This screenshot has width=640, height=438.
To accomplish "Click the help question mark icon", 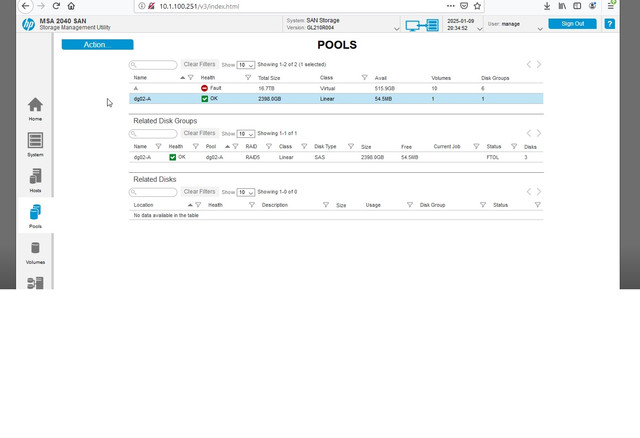I will (x=609, y=24).
